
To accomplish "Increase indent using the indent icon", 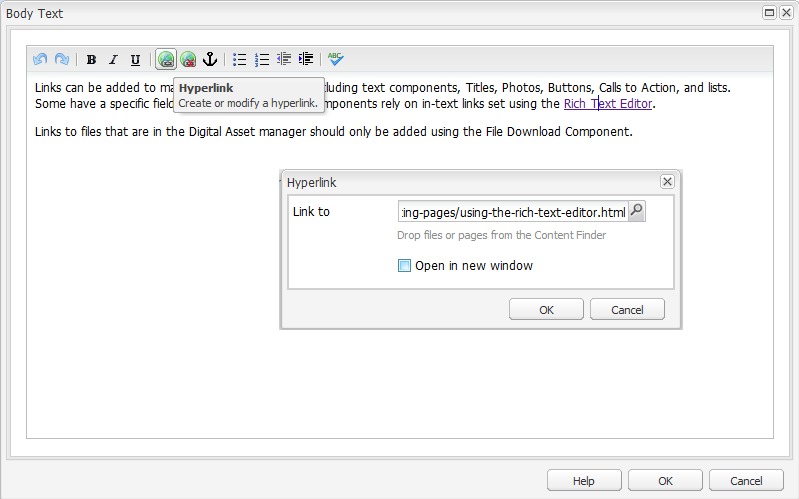I will 306,60.
